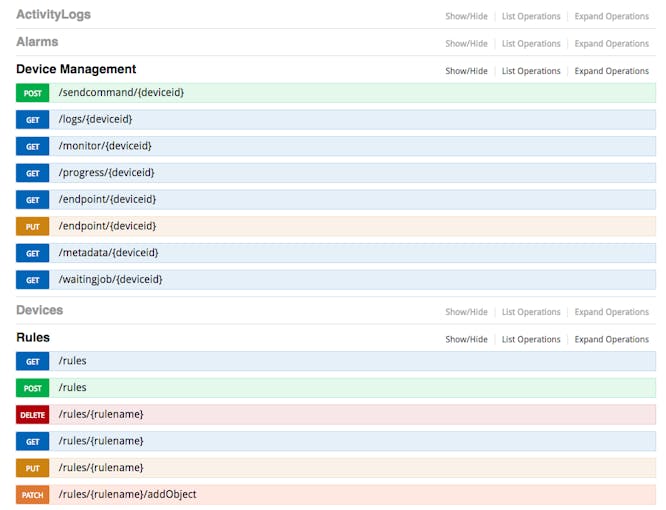Click List Operations for Alarms
The image size is (666, 510).
(x=531, y=43)
